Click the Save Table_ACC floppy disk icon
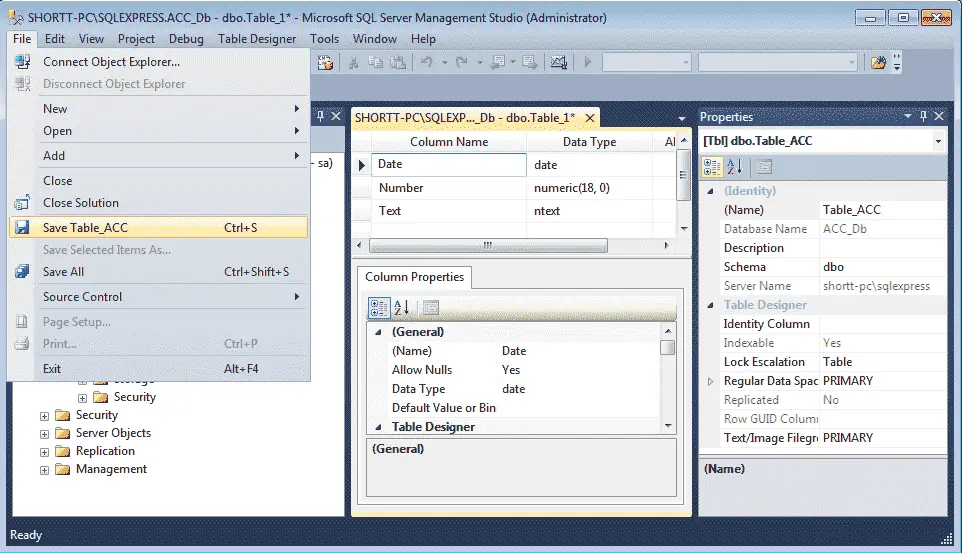962x553 pixels. pyautogui.click(x=22, y=227)
